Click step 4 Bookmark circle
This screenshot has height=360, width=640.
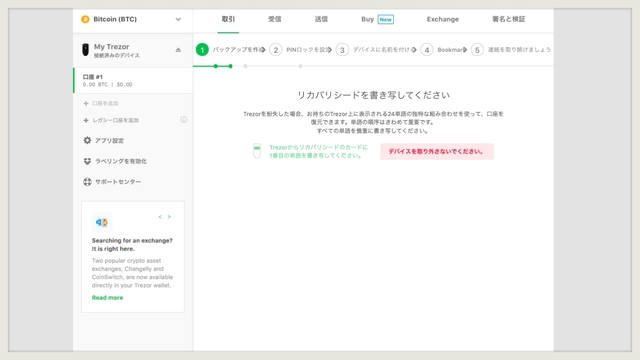coord(427,50)
